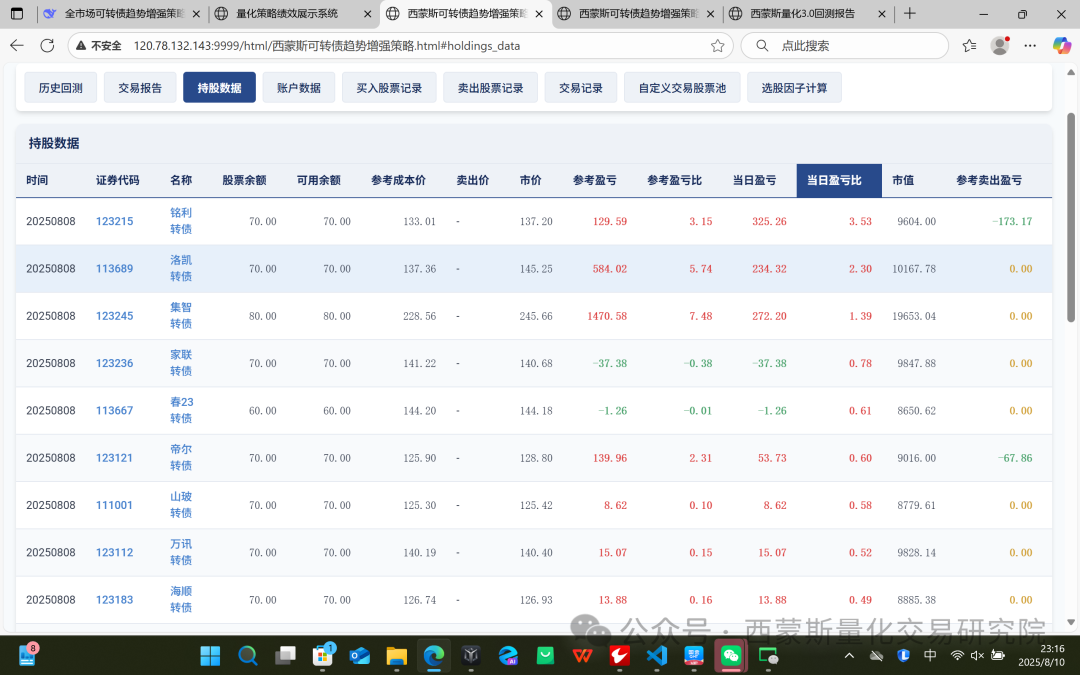Open 帝尔转债 name link
Viewport: 1080px width, 675px height.
(x=181, y=457)
